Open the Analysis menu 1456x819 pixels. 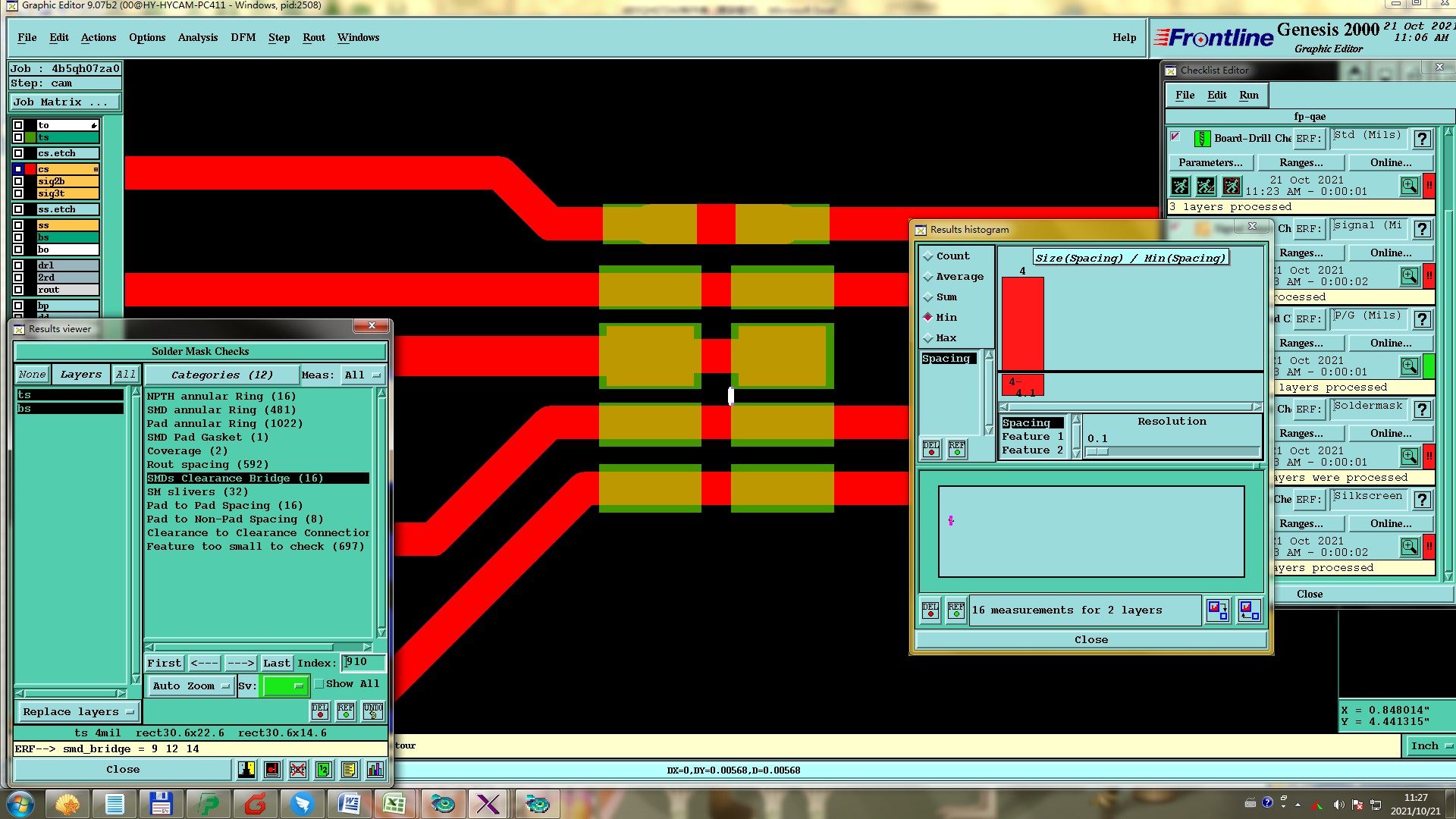[197, 37]
